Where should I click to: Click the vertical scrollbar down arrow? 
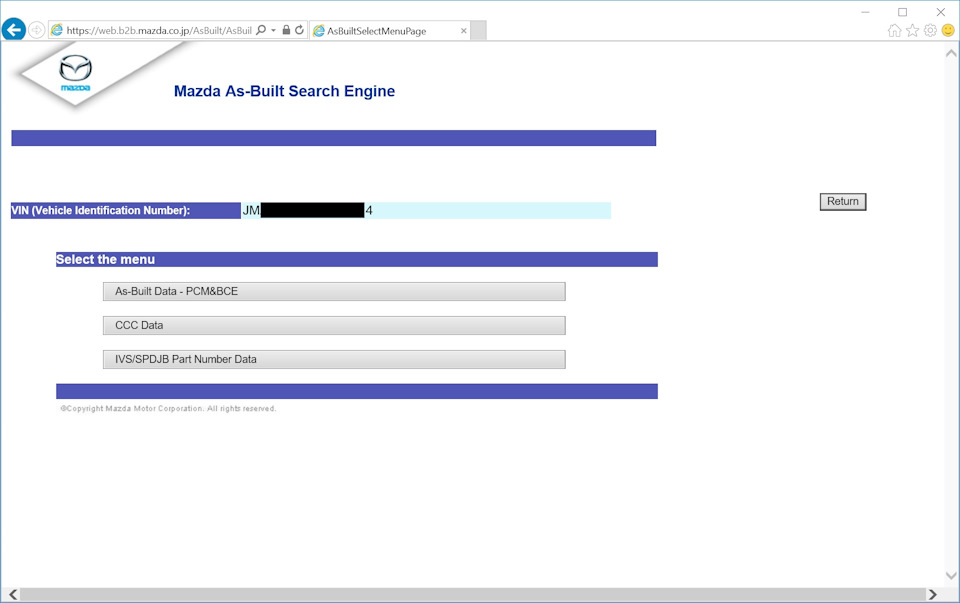(951, 575)
